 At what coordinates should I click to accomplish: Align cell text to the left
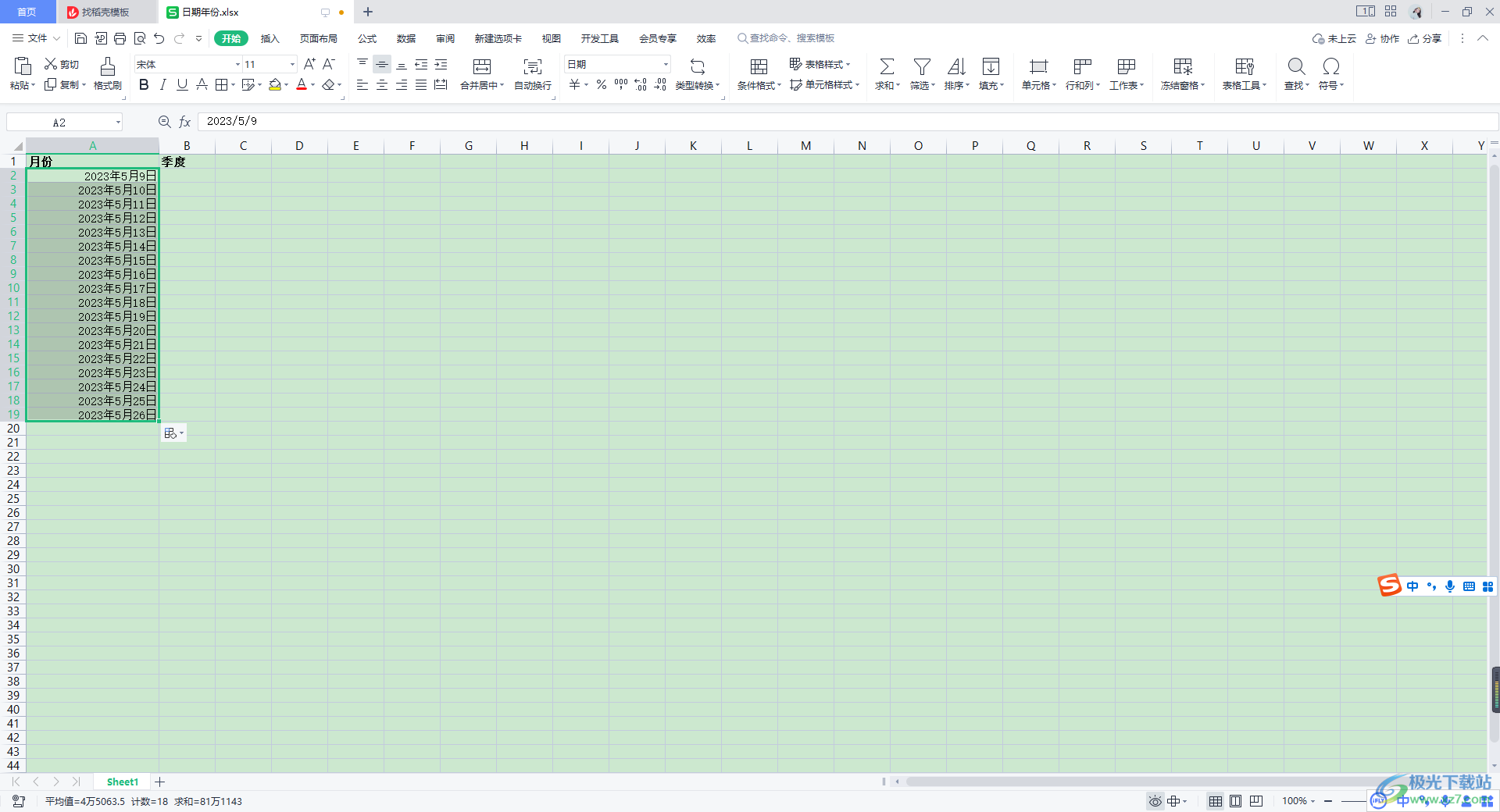[362, 84]
